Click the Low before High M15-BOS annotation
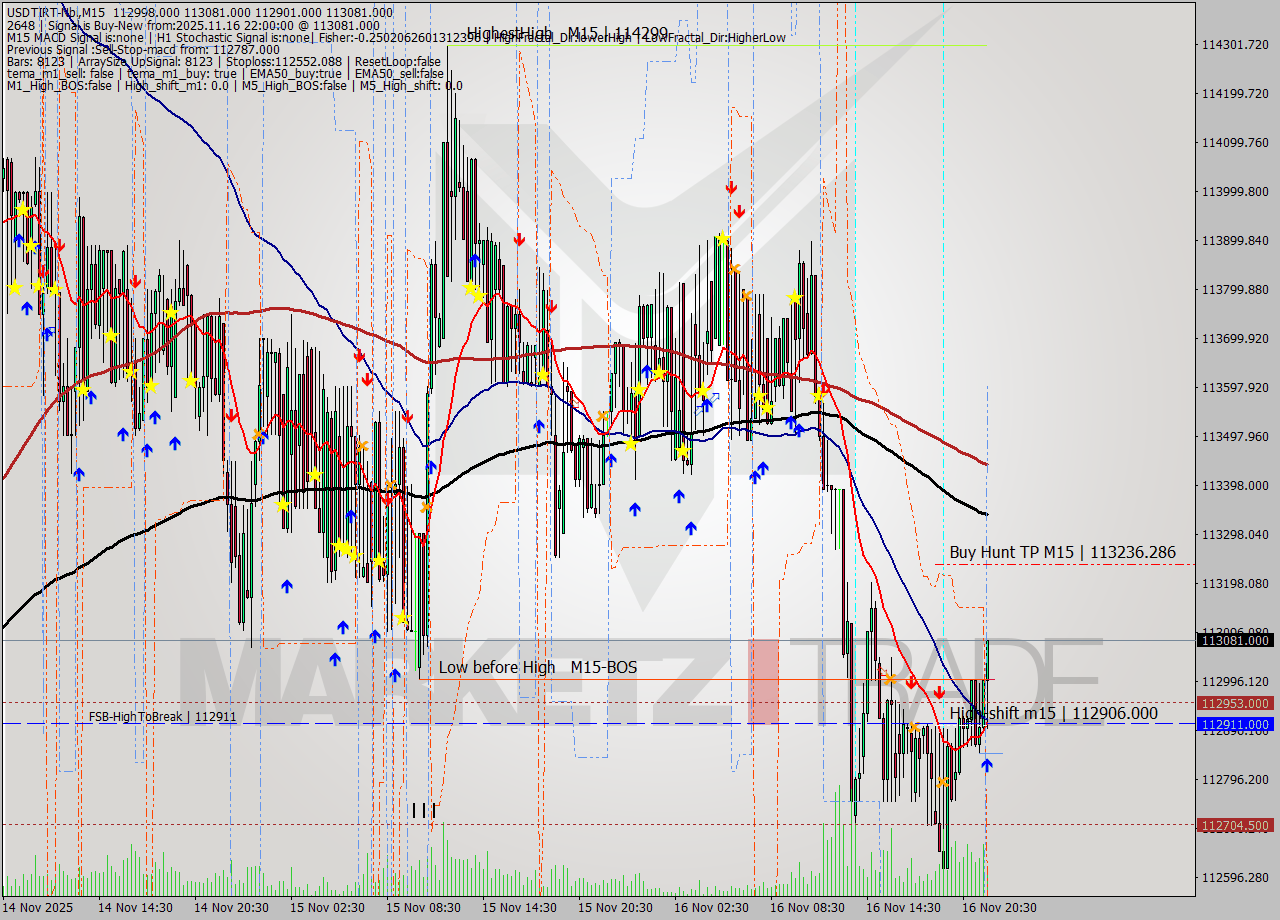1280x920 pixels. coord(536,667)
